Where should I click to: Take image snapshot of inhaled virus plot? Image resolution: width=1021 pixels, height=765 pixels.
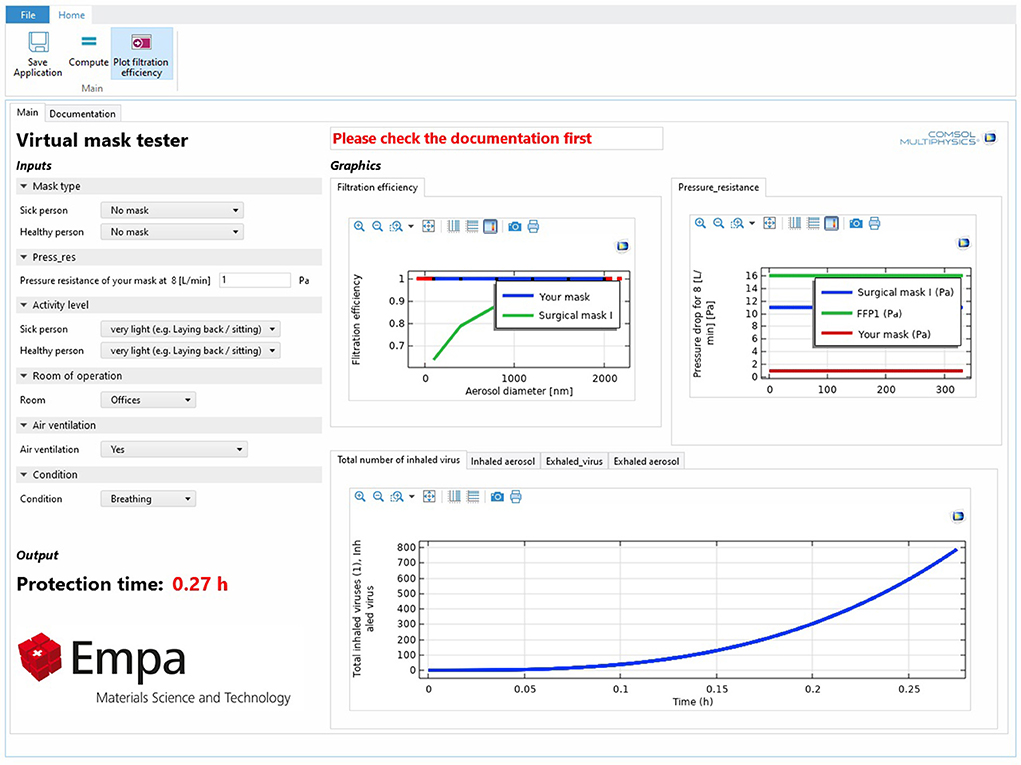tap(497, 497)
